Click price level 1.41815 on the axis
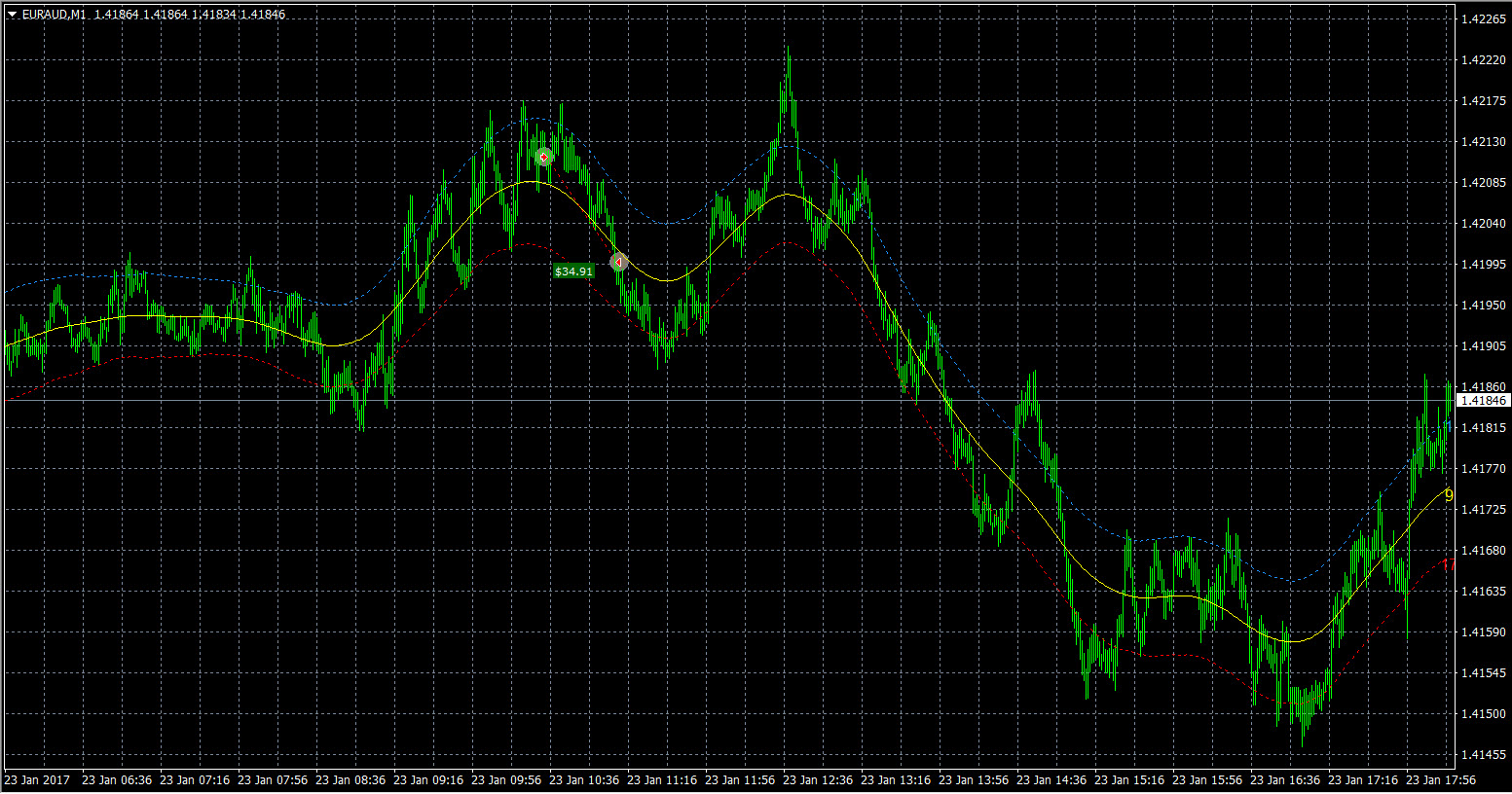The height and width of the screenshot is (794, 1512). pyautogui.click(x=1485, y=428)
